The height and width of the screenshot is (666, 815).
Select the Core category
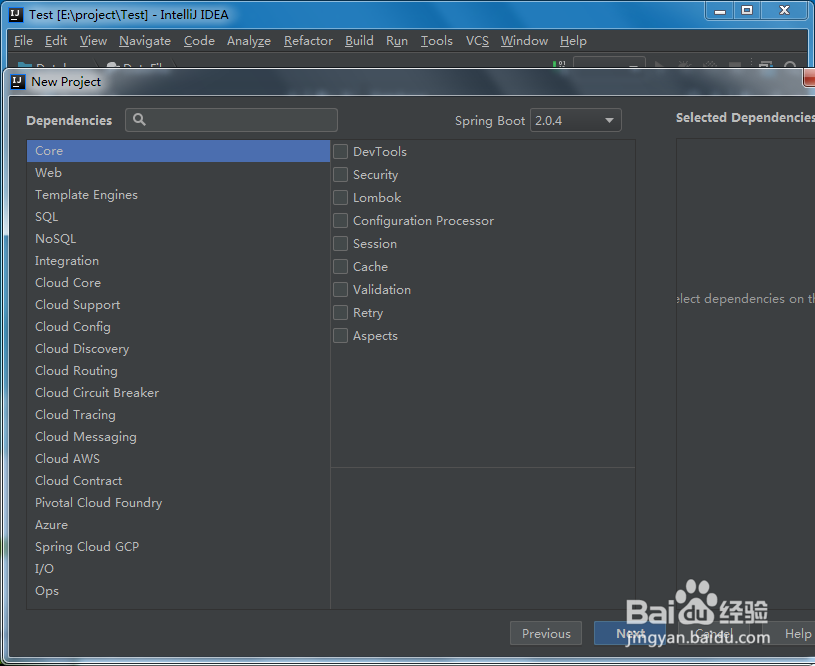[178, 151]
